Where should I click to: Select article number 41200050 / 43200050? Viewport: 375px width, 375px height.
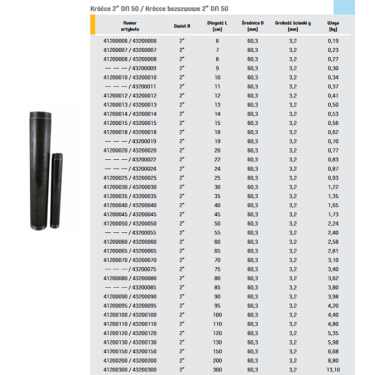pyautogui.click(x=130, y=223)
